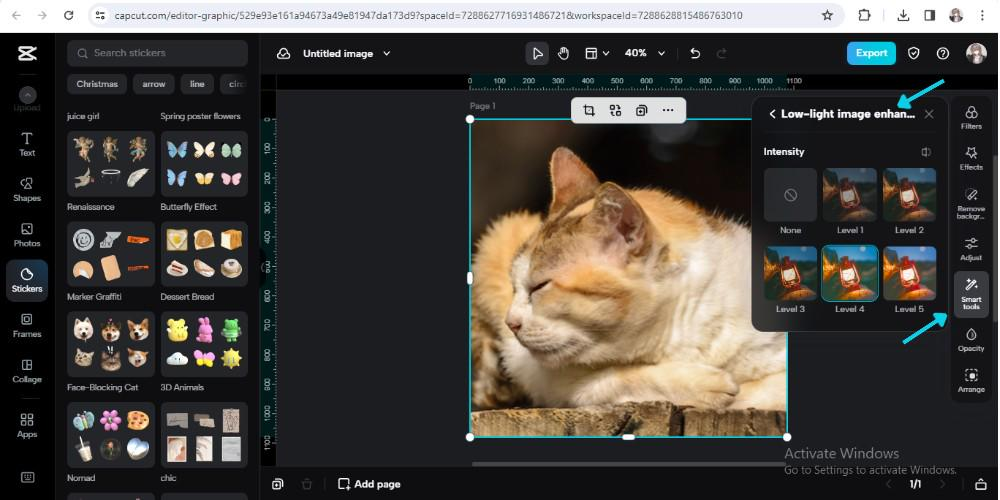
Task: Select the line sticker tag
Action: [x=197, y=84]
